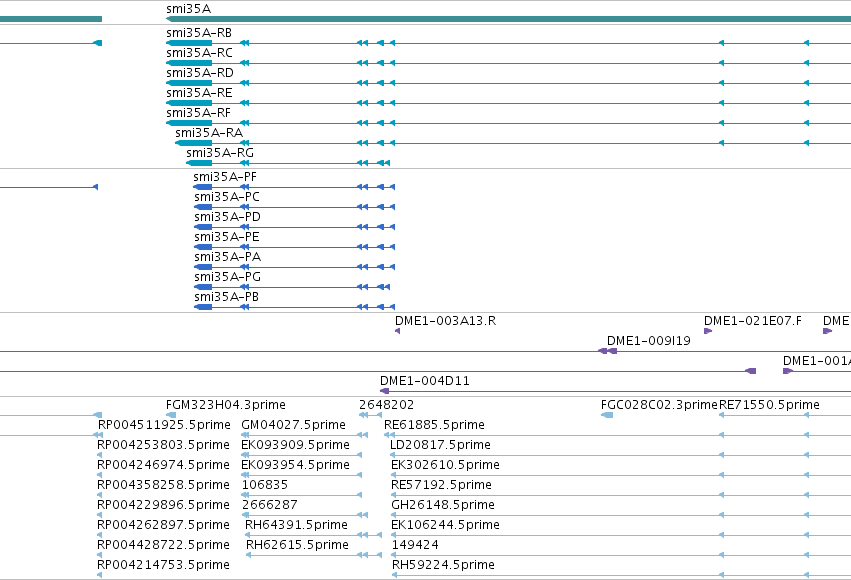Select EST RE71550.5prime
This screenshot has width=851, height=580.
[x=769, y=405]
